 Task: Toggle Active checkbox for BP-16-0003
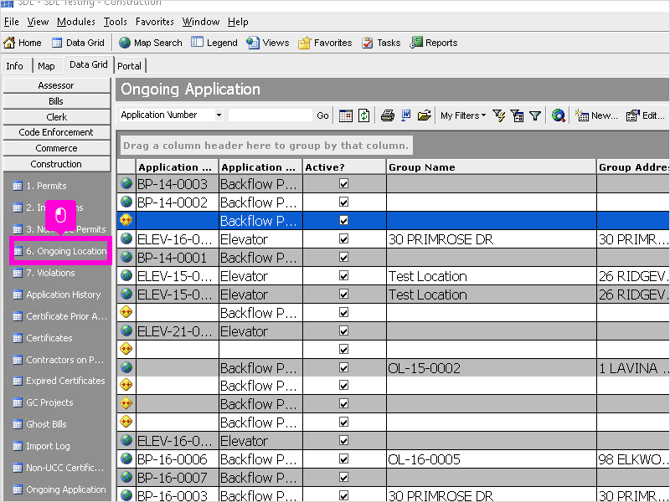(x=344, y=495)
